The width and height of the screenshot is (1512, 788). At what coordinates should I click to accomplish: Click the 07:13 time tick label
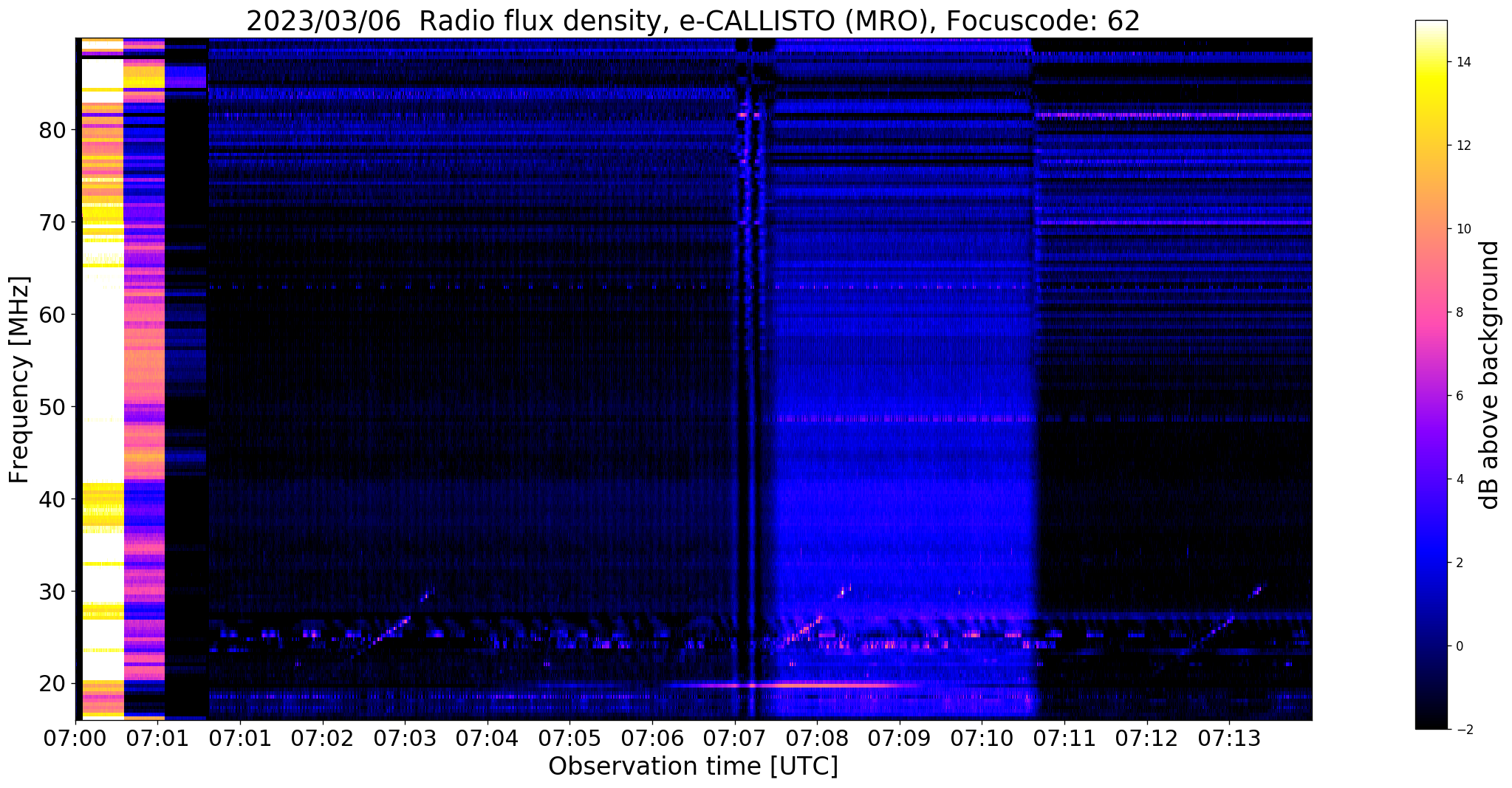pos(1229,738)
